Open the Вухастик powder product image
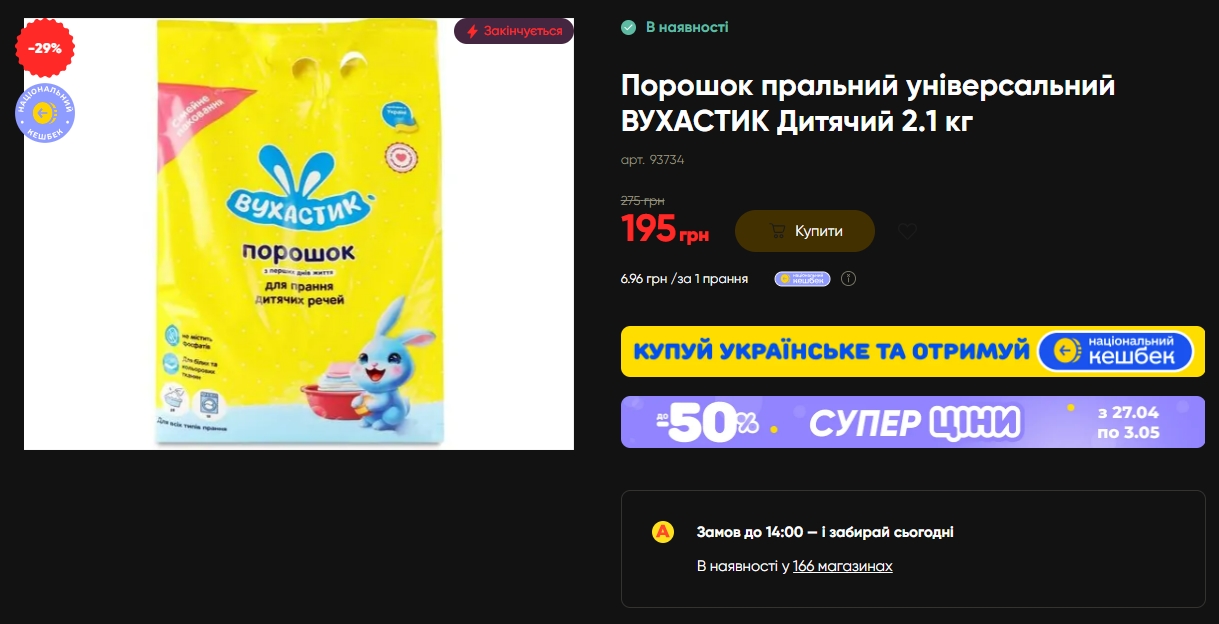The width and height of the screenshot is (1219, 624). (299, 234)
